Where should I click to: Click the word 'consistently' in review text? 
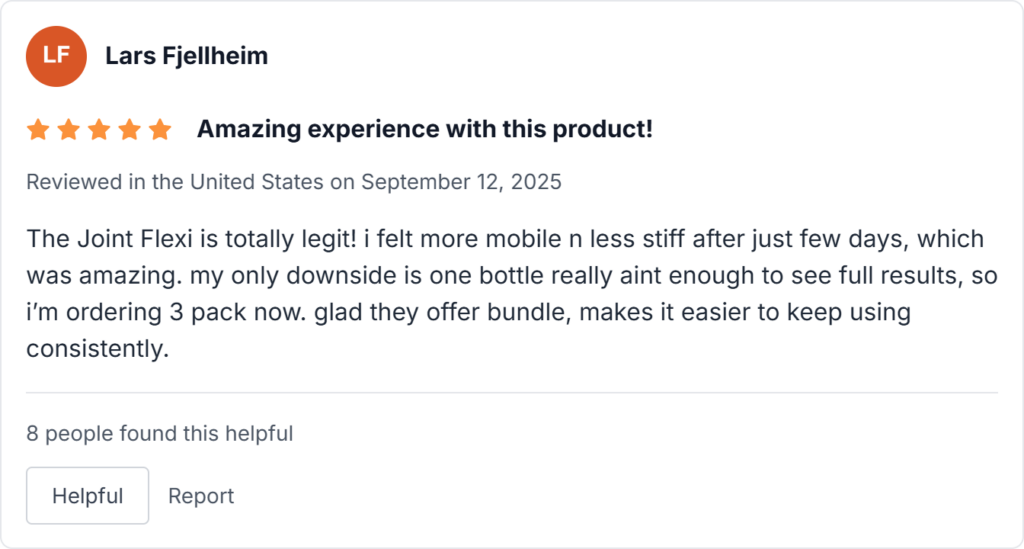click(x=93, y=348)
